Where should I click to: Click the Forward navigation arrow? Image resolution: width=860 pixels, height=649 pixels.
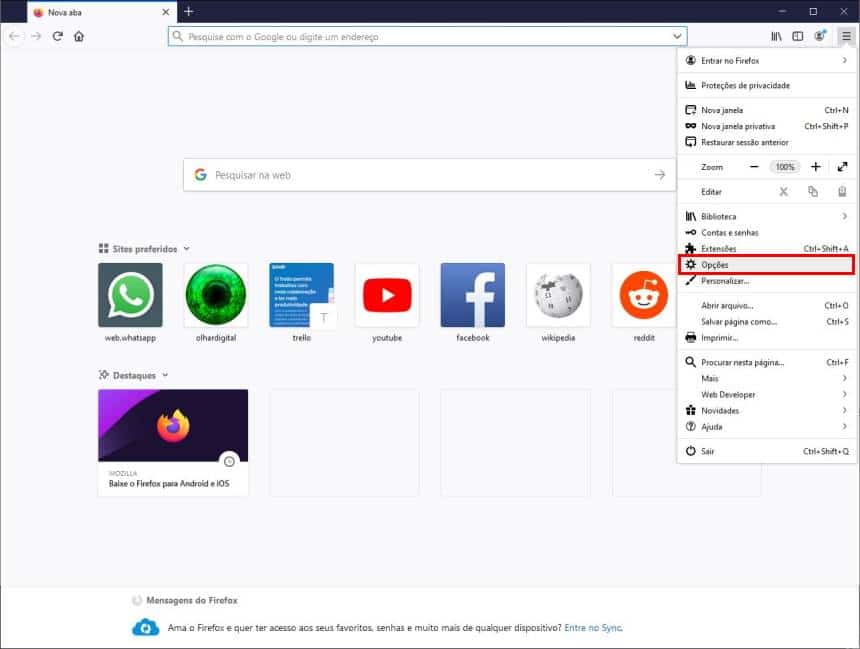click(36, 36)
